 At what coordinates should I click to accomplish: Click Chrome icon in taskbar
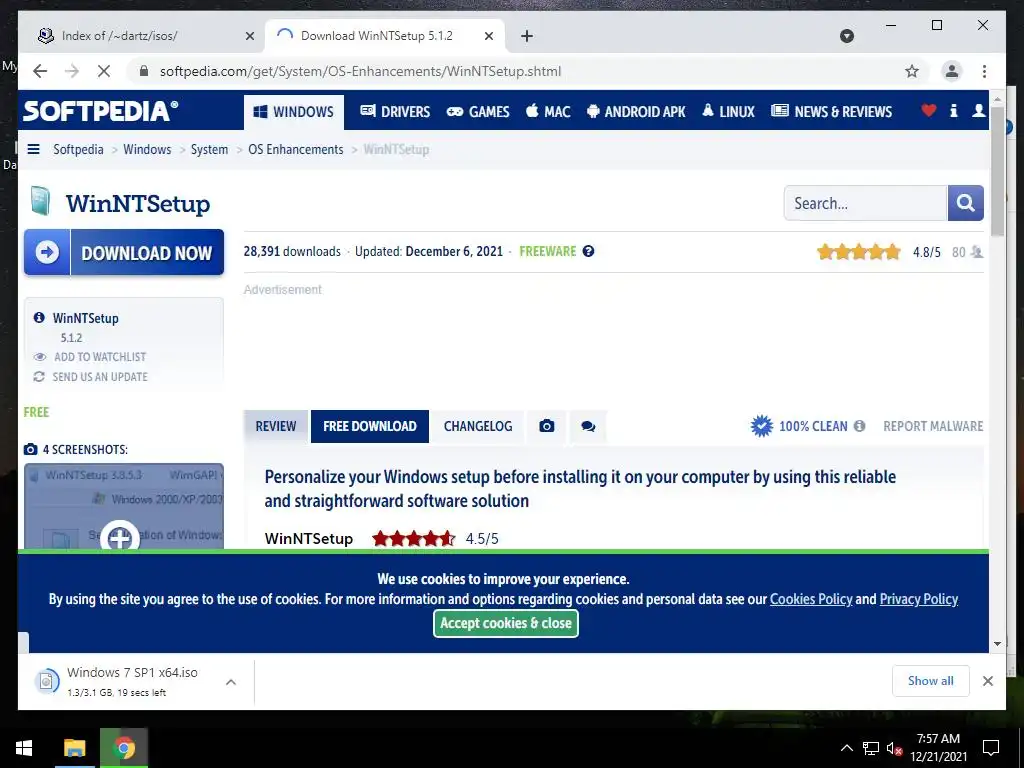coord(124,748)
